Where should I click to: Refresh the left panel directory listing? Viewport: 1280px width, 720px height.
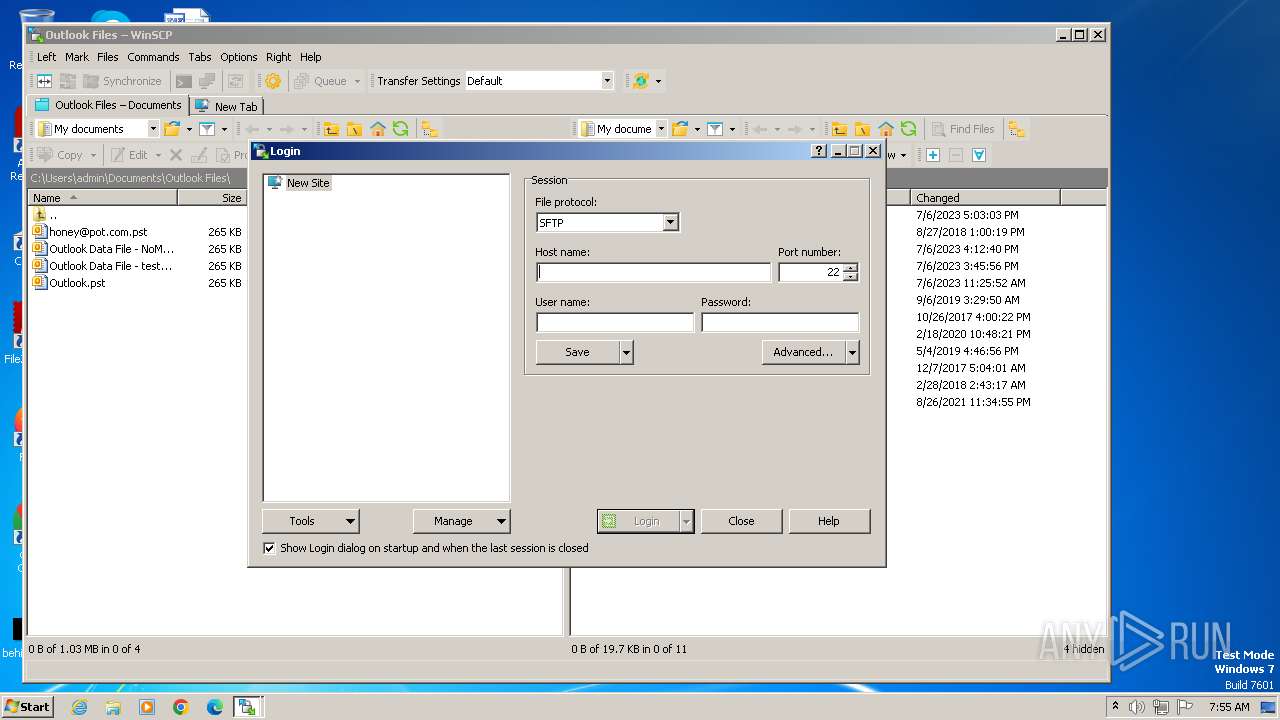point(400,129)
